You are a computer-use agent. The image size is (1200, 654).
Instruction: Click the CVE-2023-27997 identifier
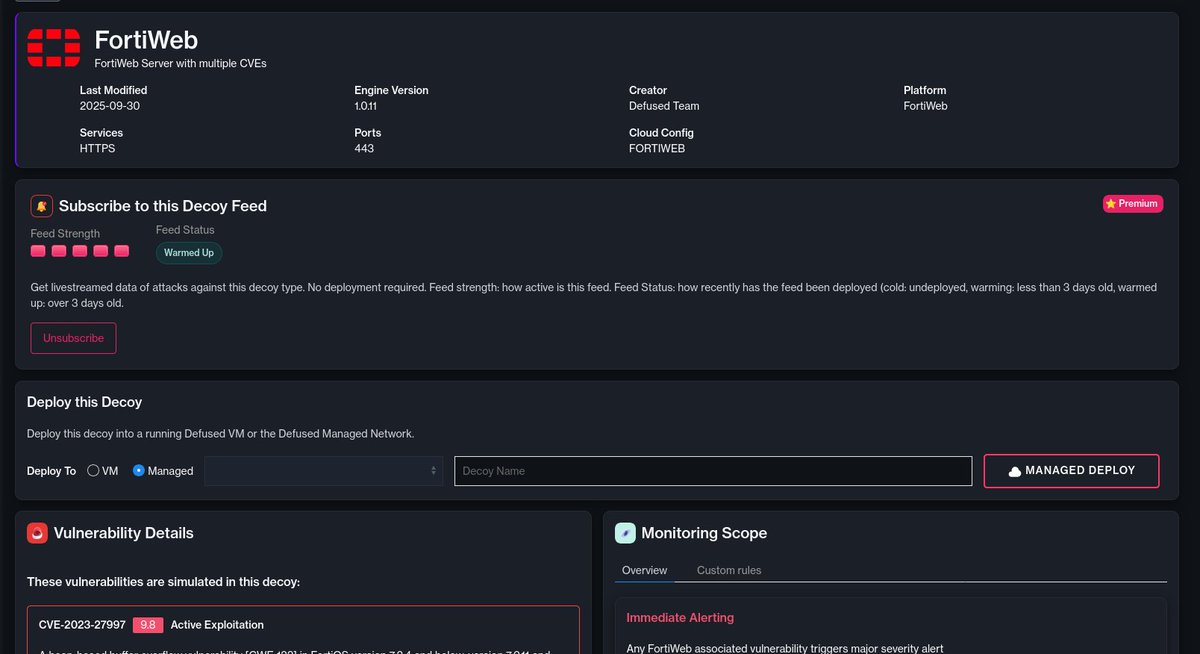[x=82, y=625]
